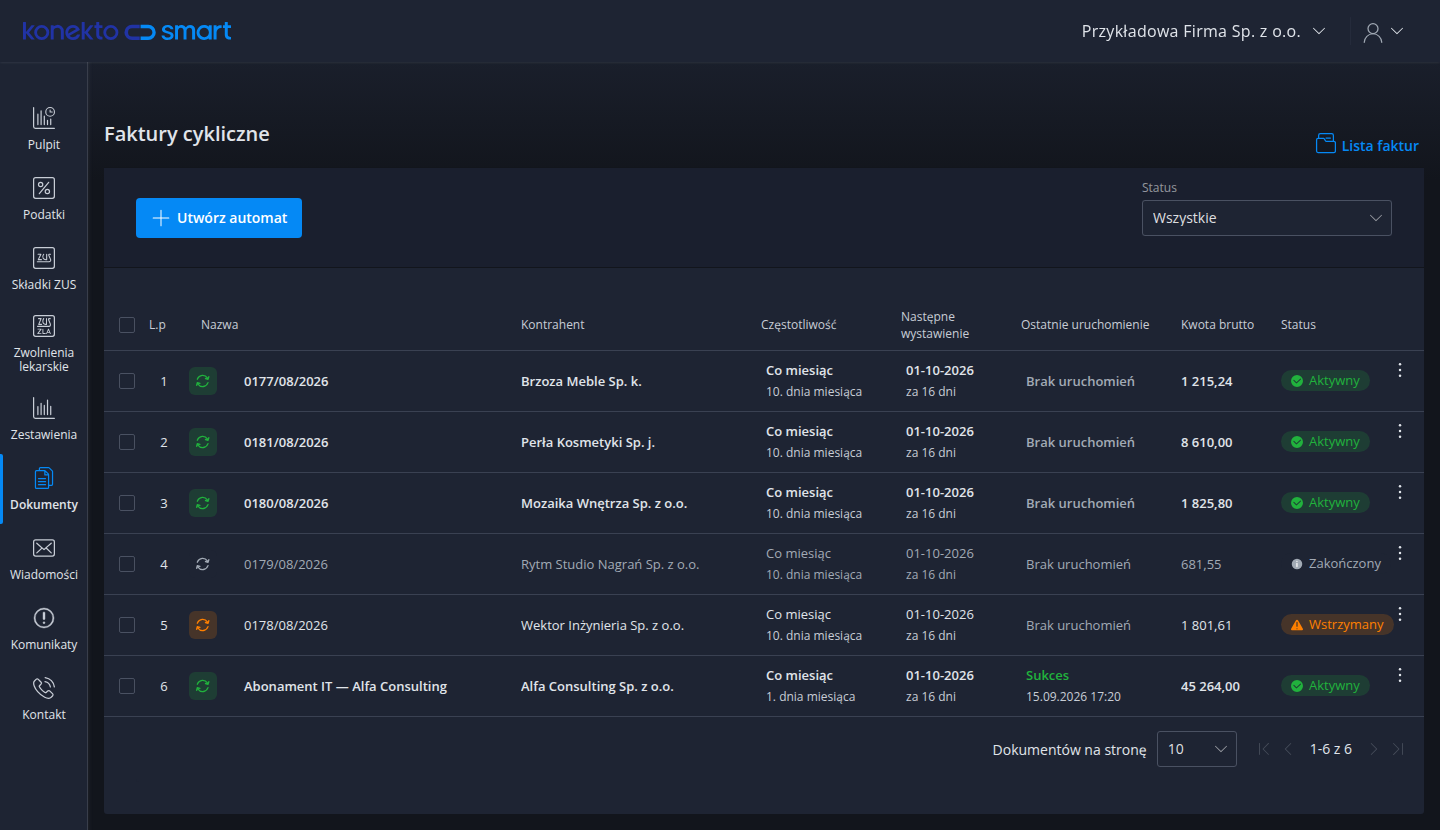The height and width of the screenshot is (830, 1440).
Task: Open the Zestawienia chart icon
Action: tap(44, 408)
